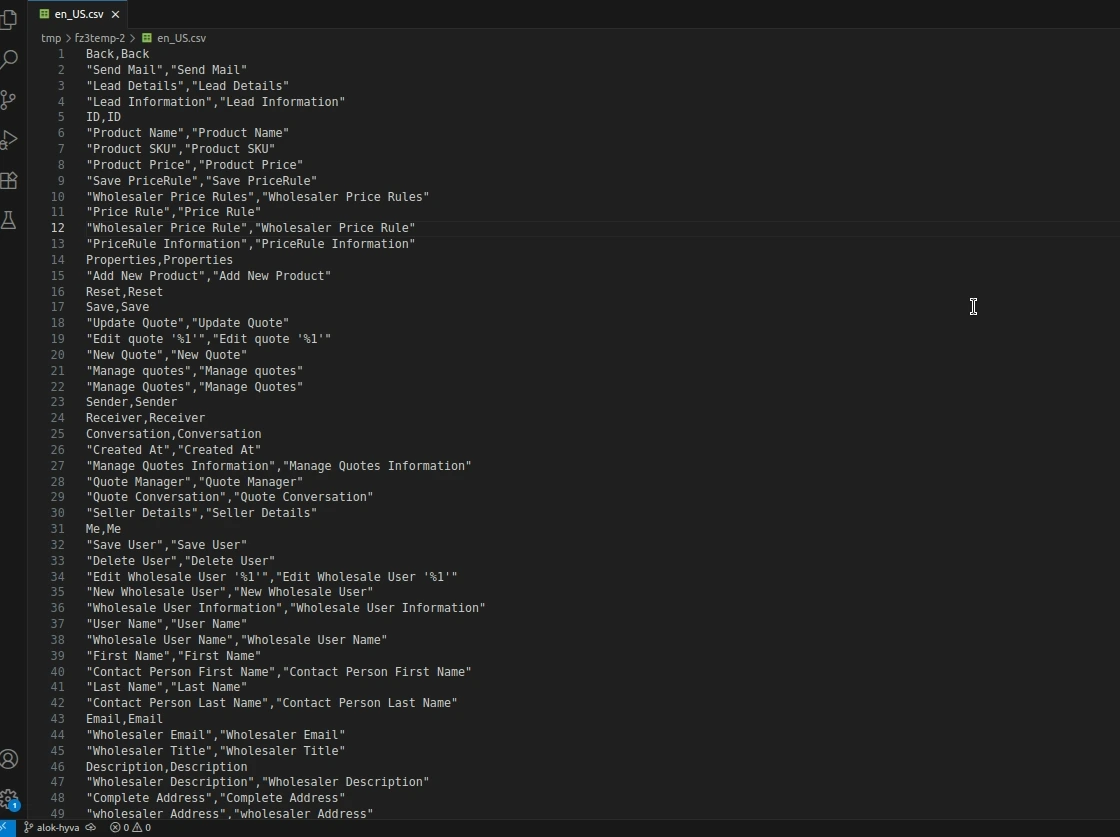Open the Run and Debug view

coord(9,139)
